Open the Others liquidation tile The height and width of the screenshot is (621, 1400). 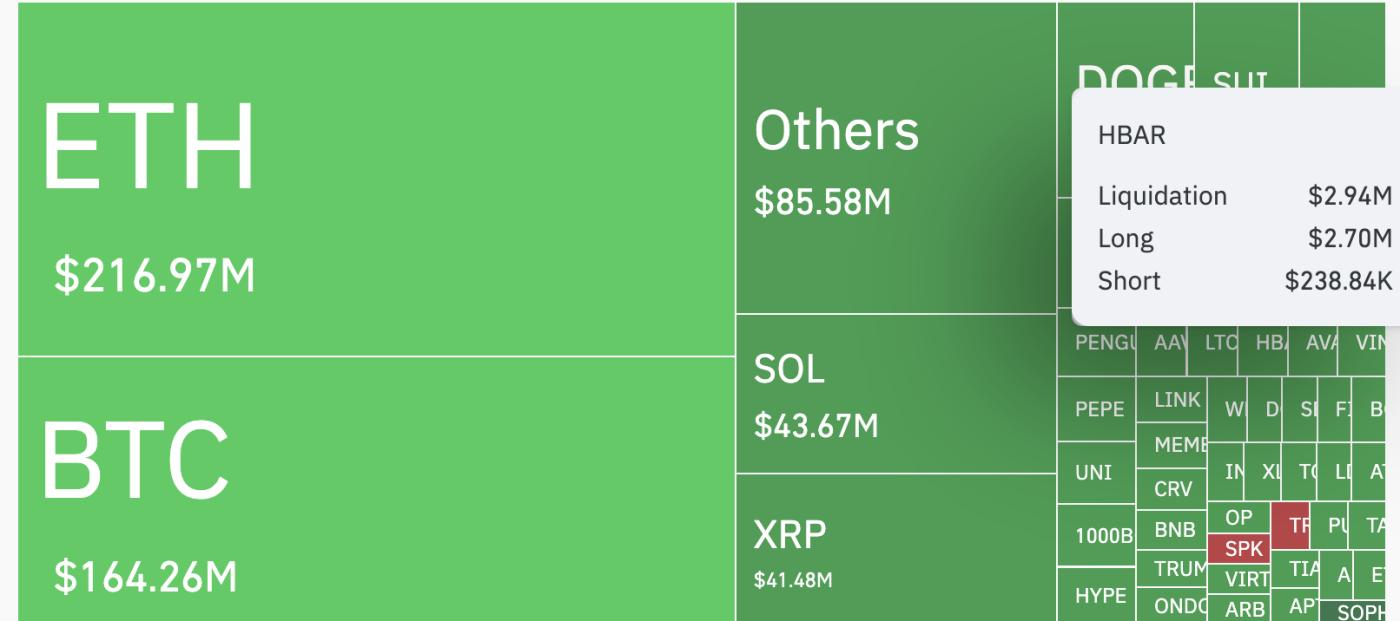(x=895, y=158)
